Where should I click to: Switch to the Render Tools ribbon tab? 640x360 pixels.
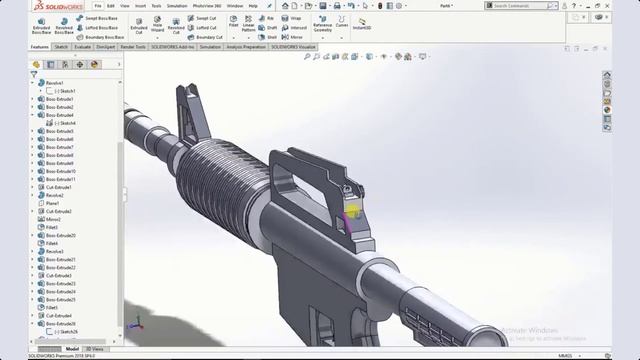133,47
